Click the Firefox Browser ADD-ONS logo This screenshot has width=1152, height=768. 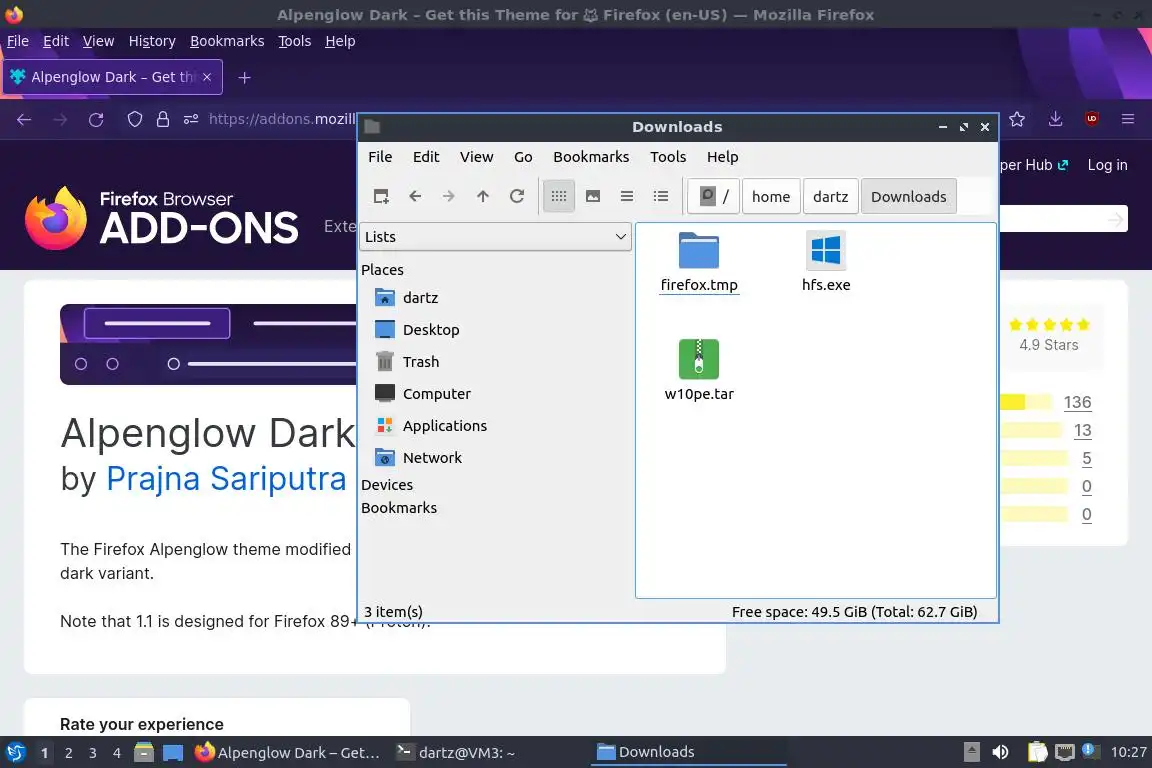(x=162, y=218)
